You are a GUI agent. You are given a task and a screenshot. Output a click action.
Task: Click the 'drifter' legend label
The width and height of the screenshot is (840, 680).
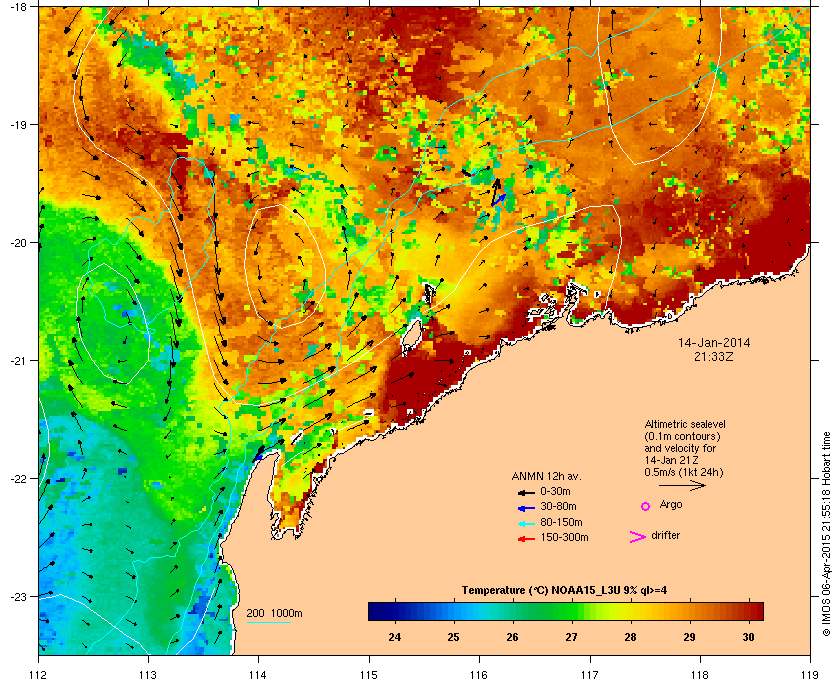pyautogui.click(x=665, y=535)
